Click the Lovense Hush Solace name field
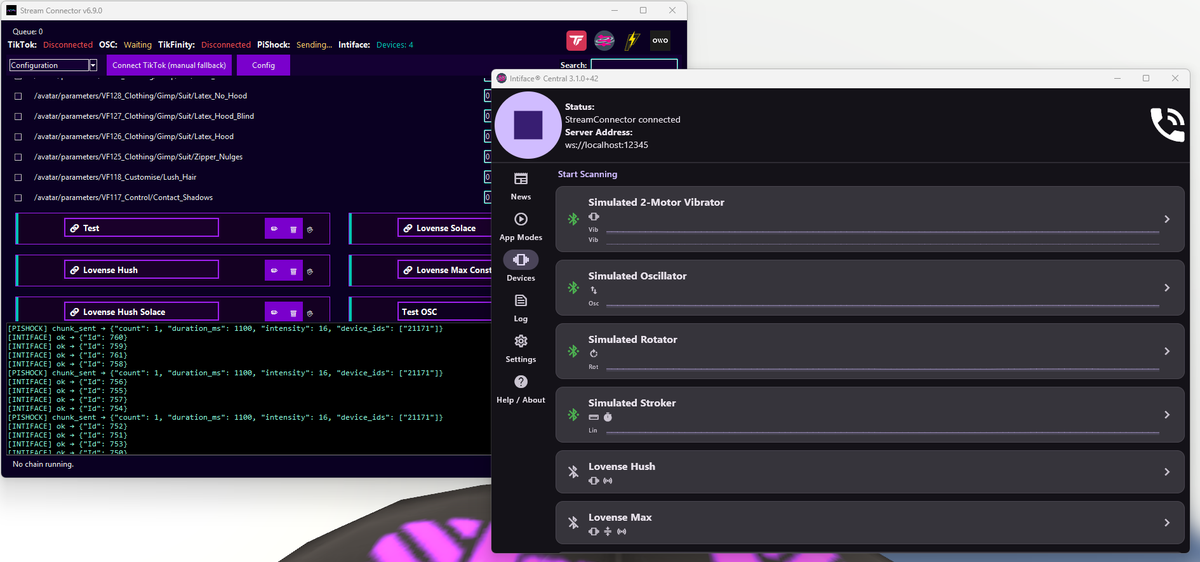1200x562 pixels. pos(141,312)
